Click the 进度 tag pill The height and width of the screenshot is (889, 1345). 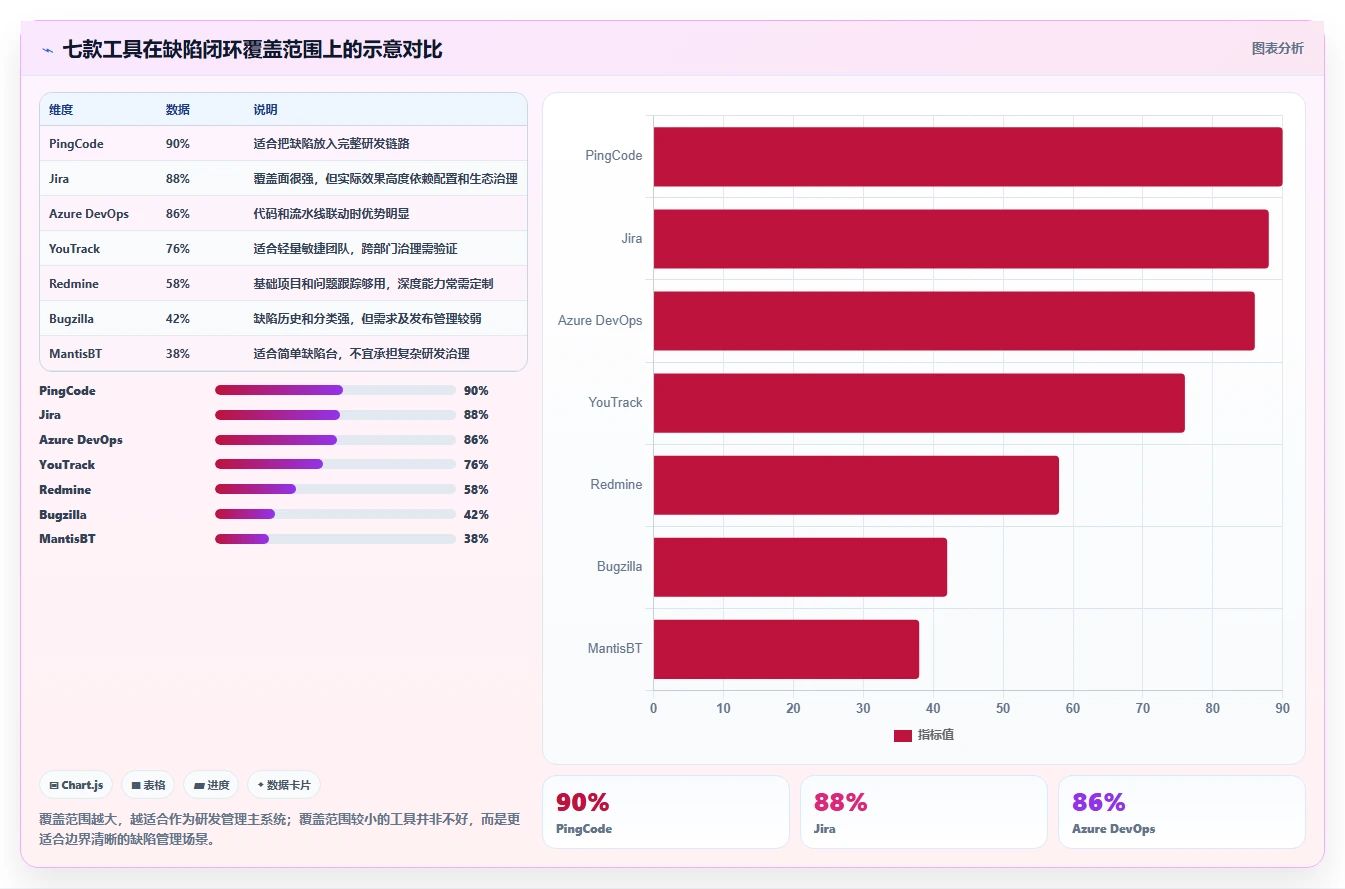pyautogui.click(x=212, y=785)
